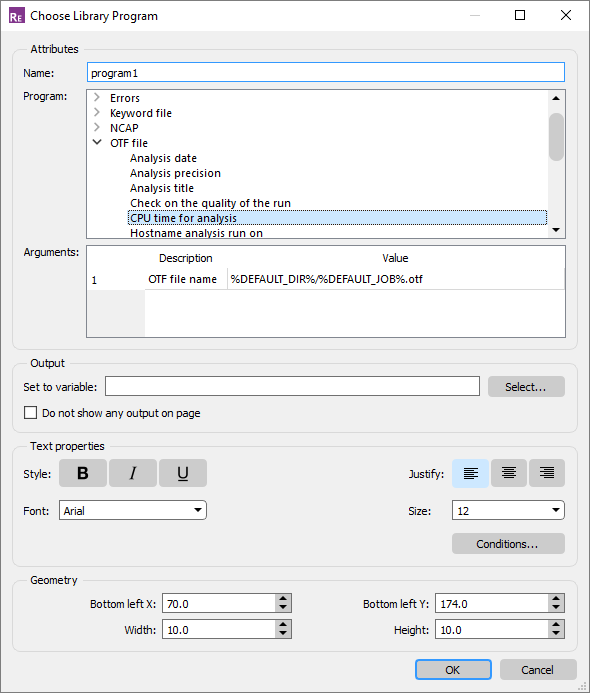
Task: Toggle bold text style
Action: click(x=83, y=473)
